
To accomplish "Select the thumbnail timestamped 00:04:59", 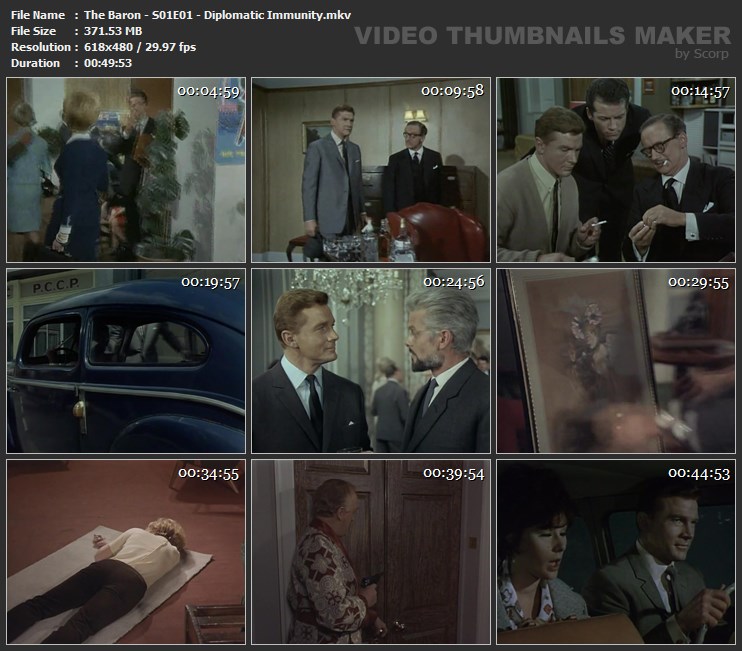I will 126,170.
